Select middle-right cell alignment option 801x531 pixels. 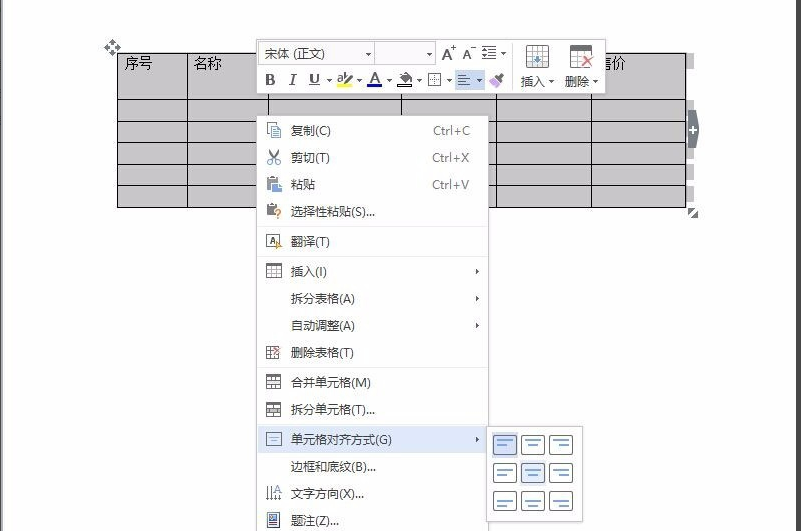click(x=561, y=473)
